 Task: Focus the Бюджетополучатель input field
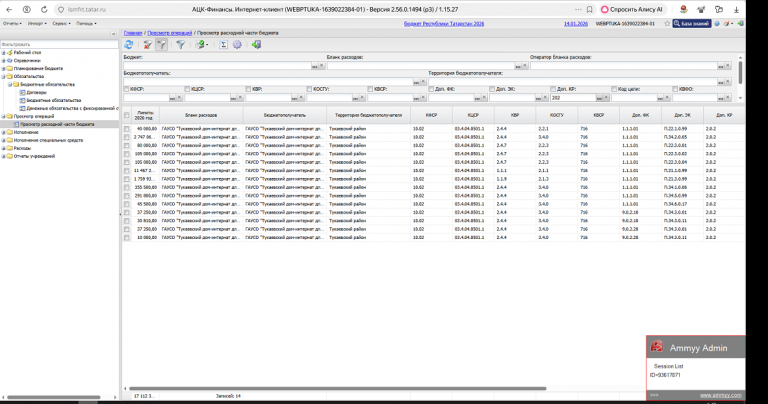tap(268, 82)
